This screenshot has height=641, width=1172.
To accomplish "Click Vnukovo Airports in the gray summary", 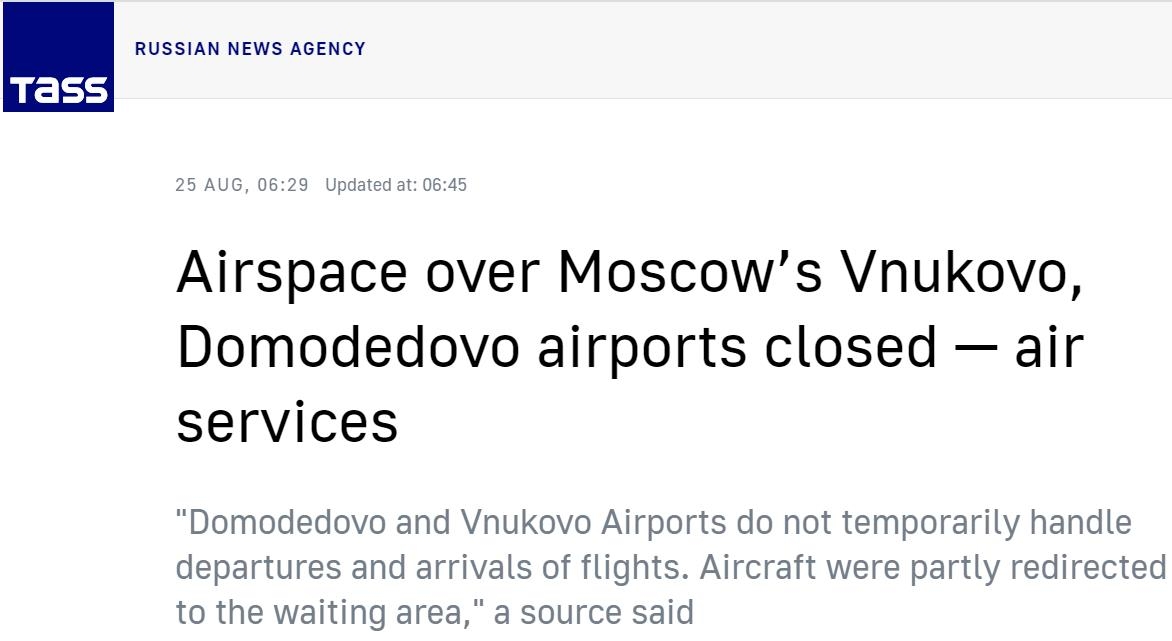I will (593, 523).
